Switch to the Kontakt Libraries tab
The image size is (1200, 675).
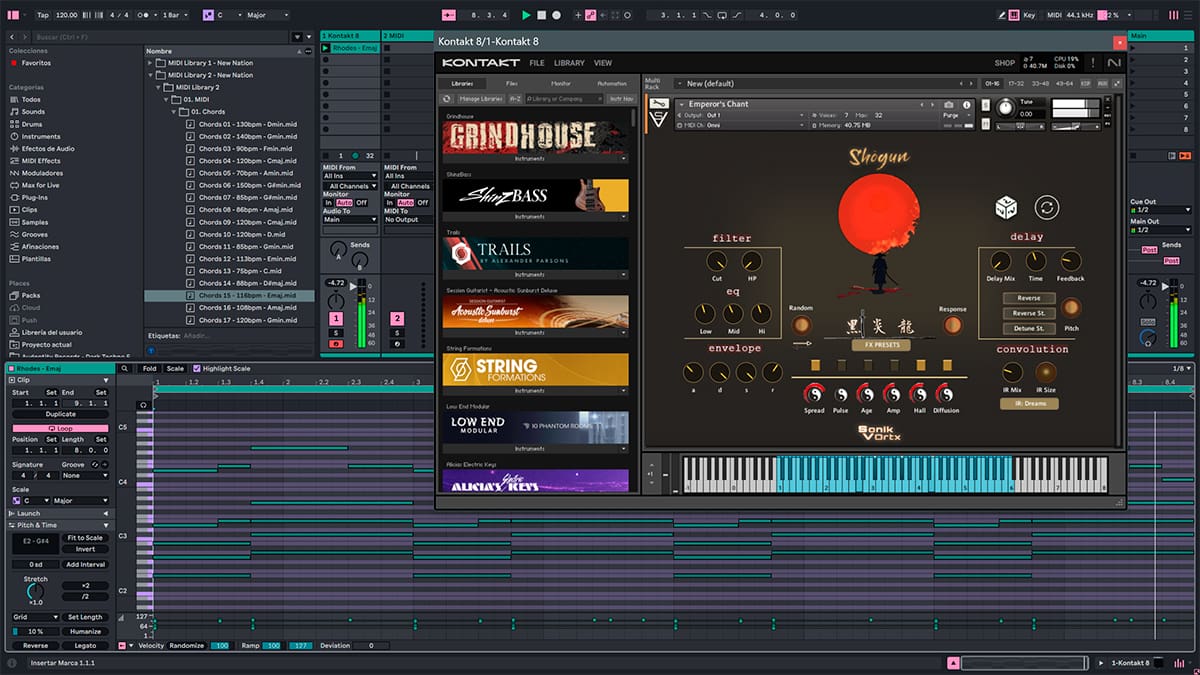pyautogui.click(x=462, y=84)
